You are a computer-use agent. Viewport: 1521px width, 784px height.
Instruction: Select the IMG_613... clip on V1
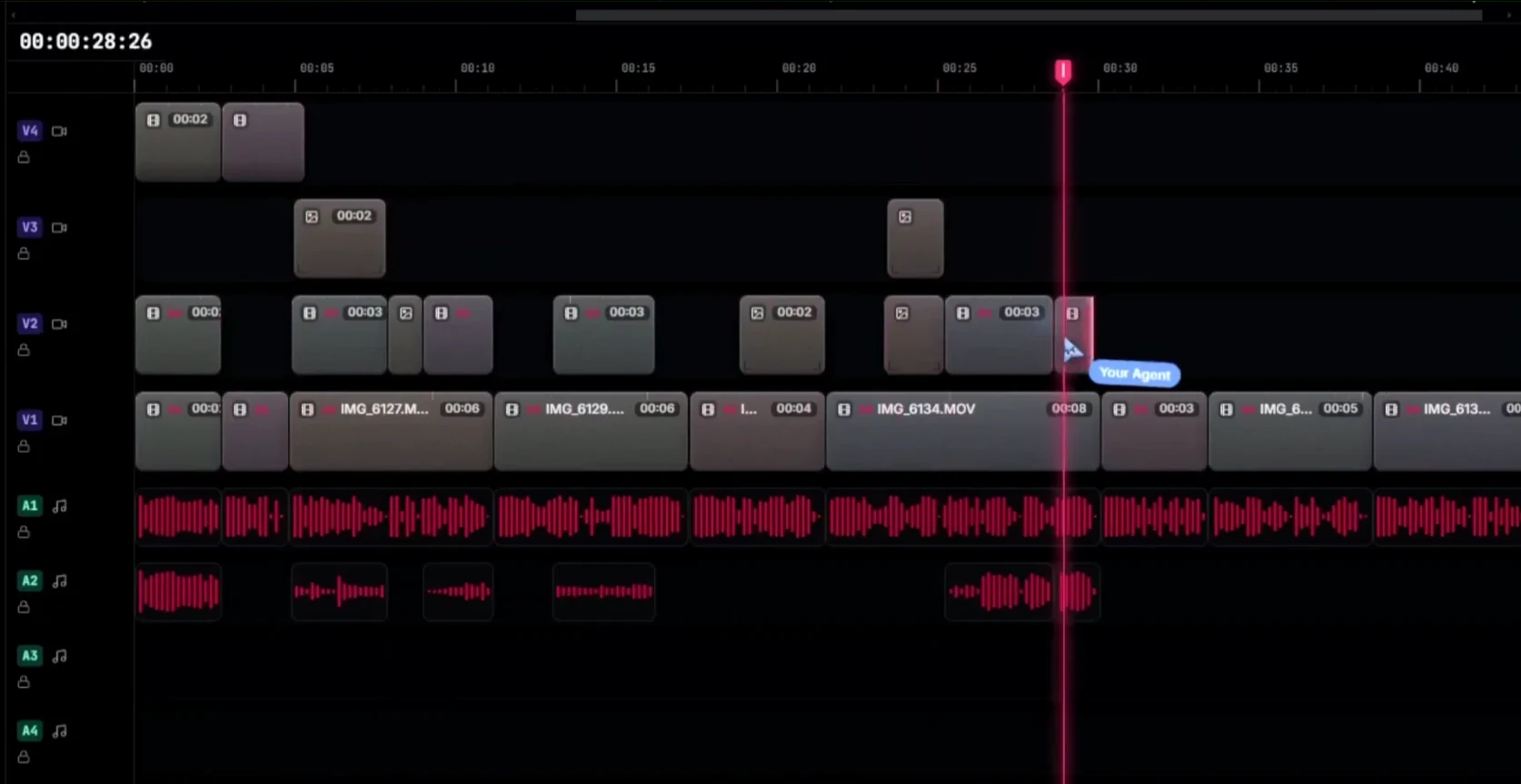click(x=1446, y=432)
